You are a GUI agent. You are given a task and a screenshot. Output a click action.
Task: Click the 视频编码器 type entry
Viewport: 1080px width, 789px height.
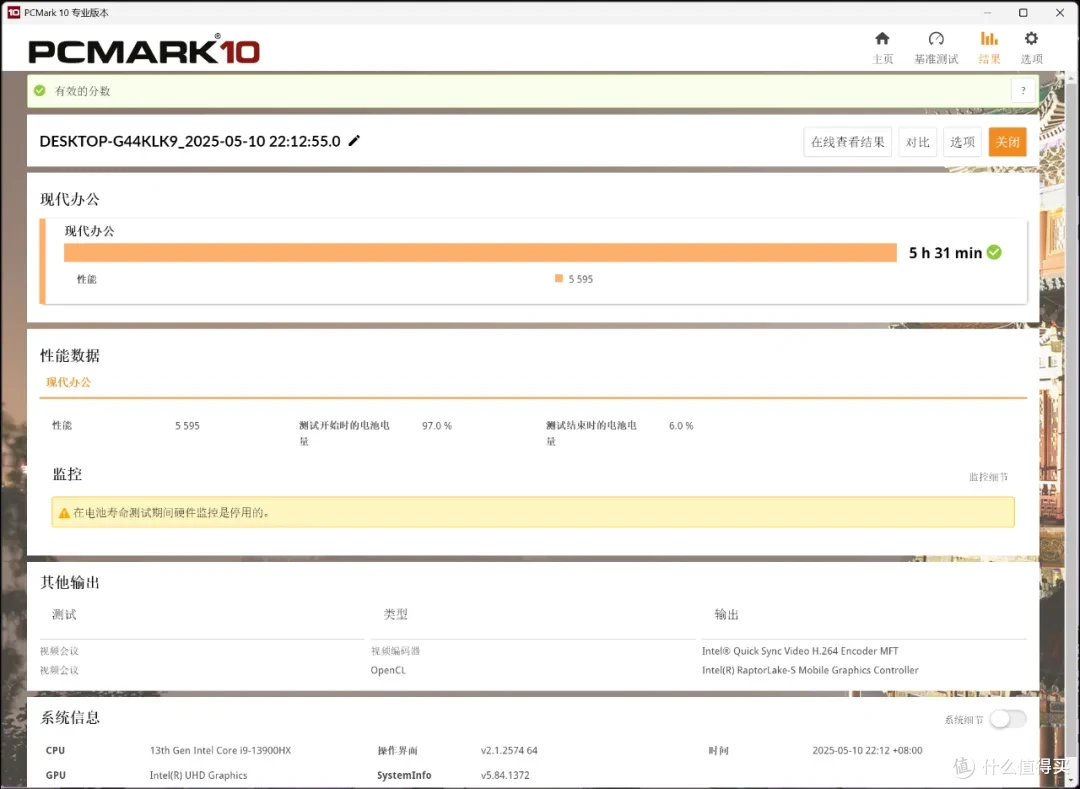coord(395,651)
